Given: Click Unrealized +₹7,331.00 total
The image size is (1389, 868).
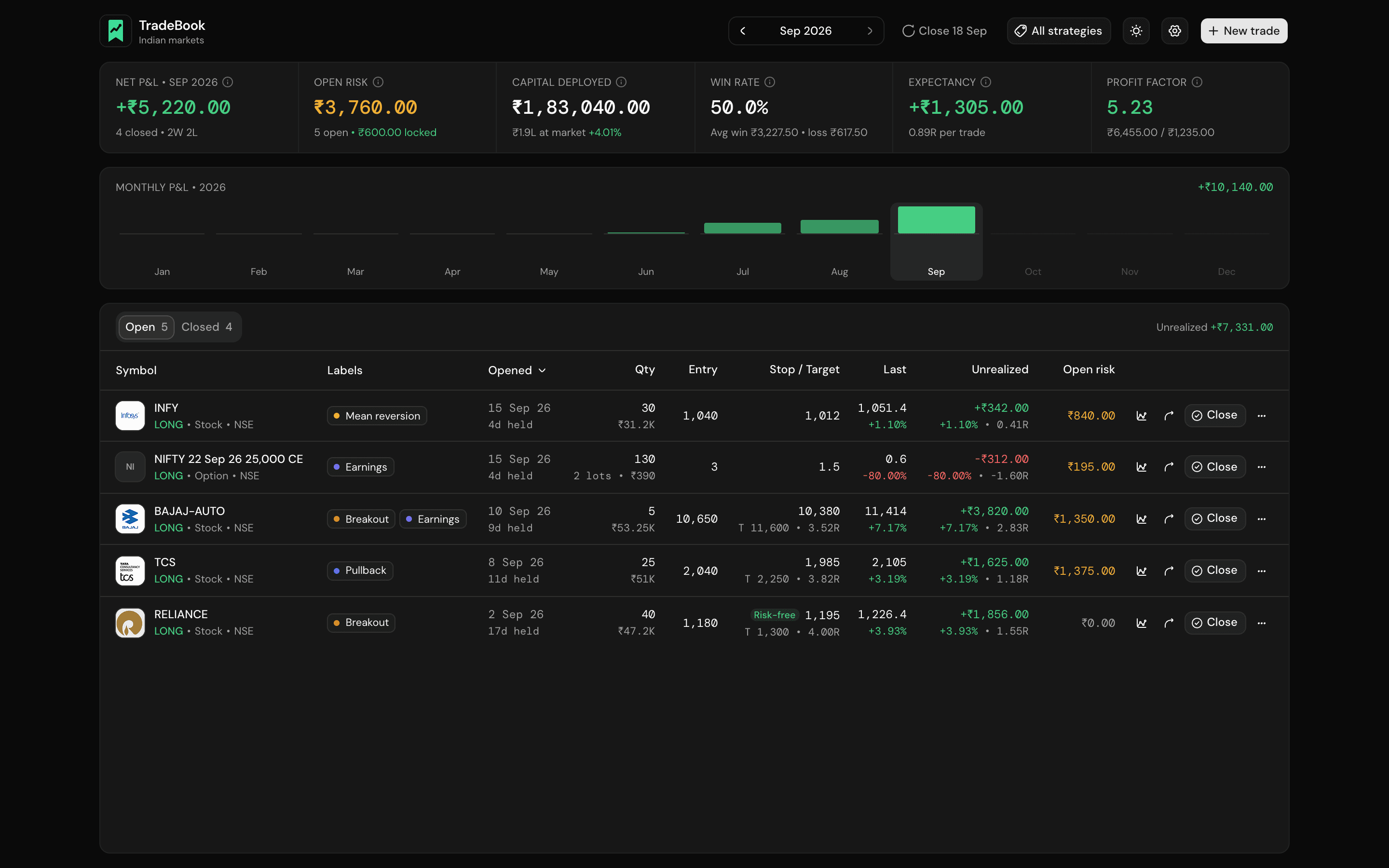Looking at the screenshot, I should coord(1214,327).
